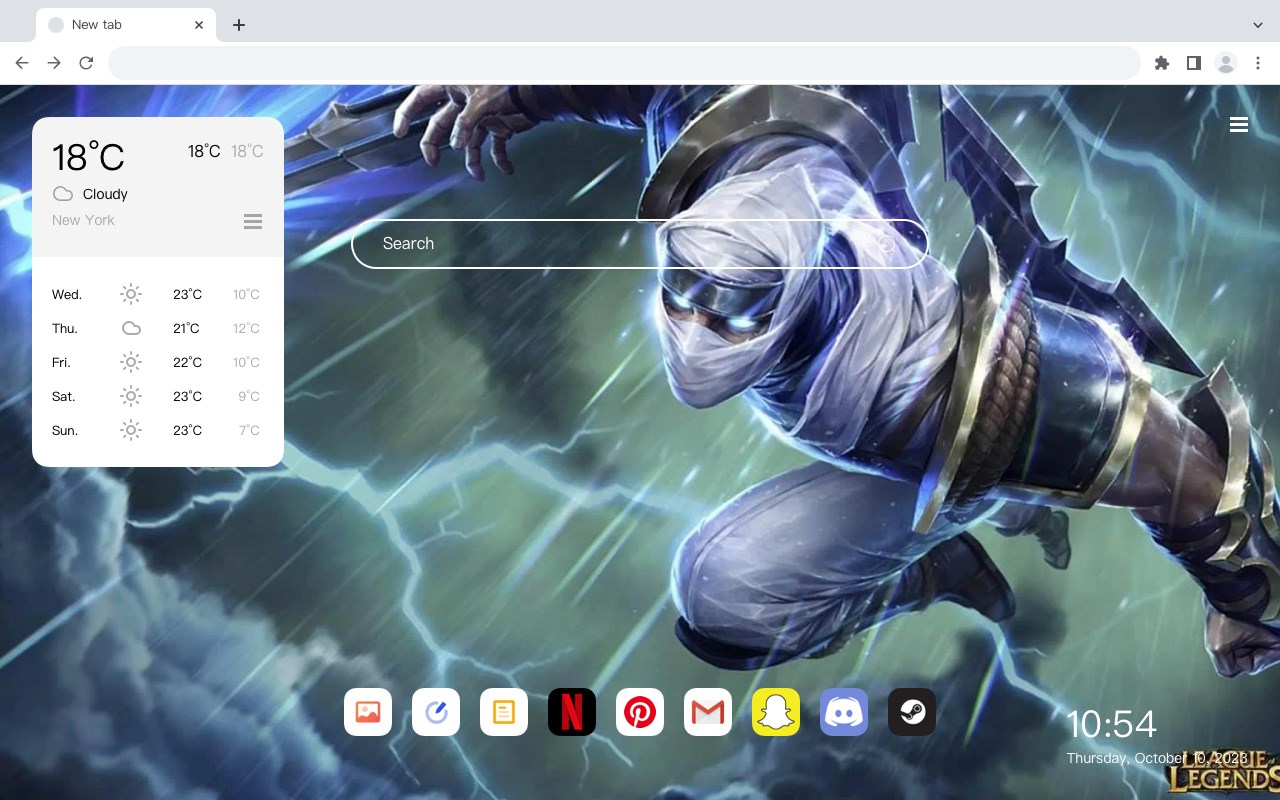Image resolution: width=1280 pixels, height=800 pixels.
Task: Open Chrome three-dot menu
Action: (x=1258, y=63)
